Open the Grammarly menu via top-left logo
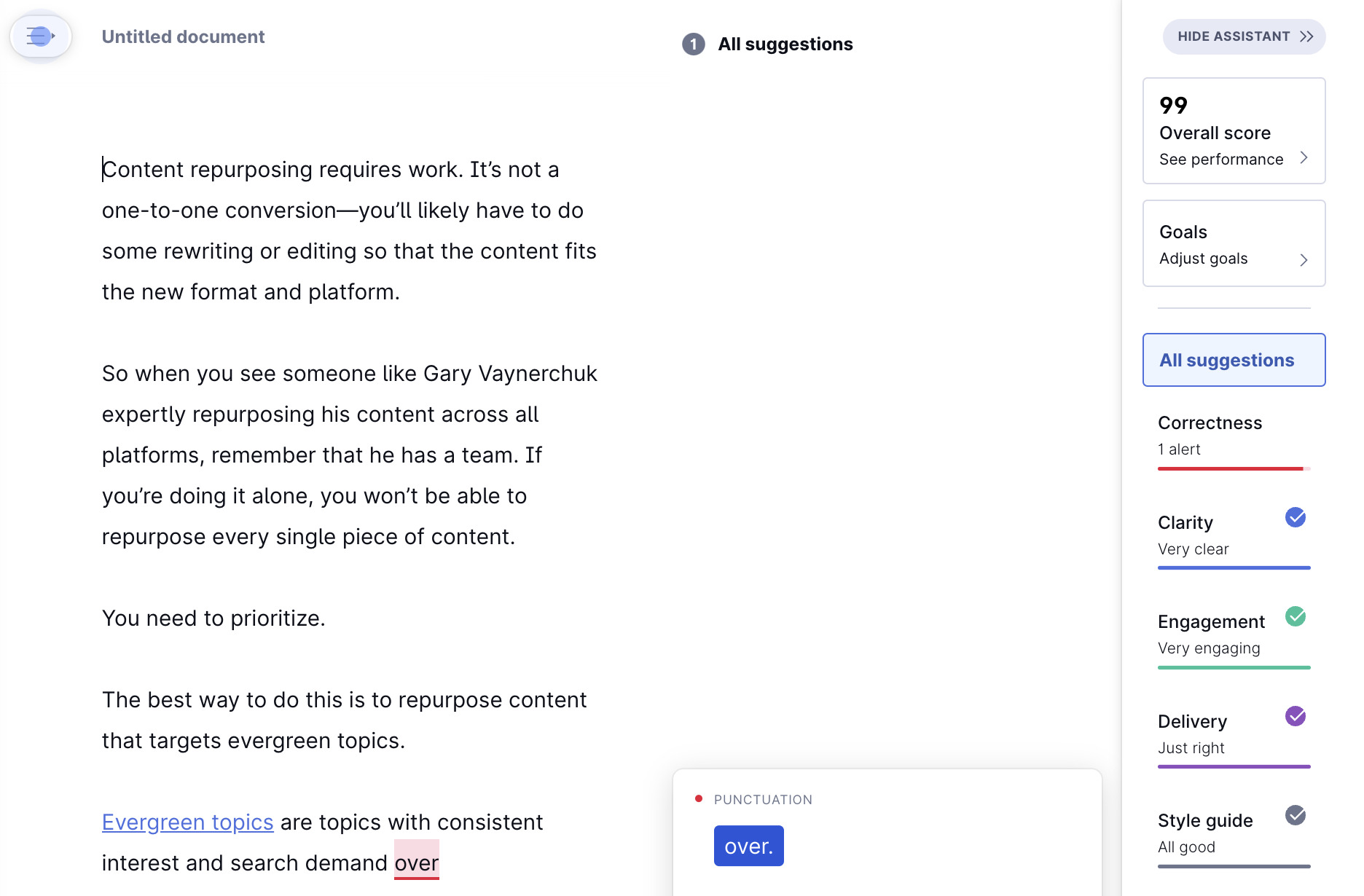The image size is (1364, 896). 40,36
